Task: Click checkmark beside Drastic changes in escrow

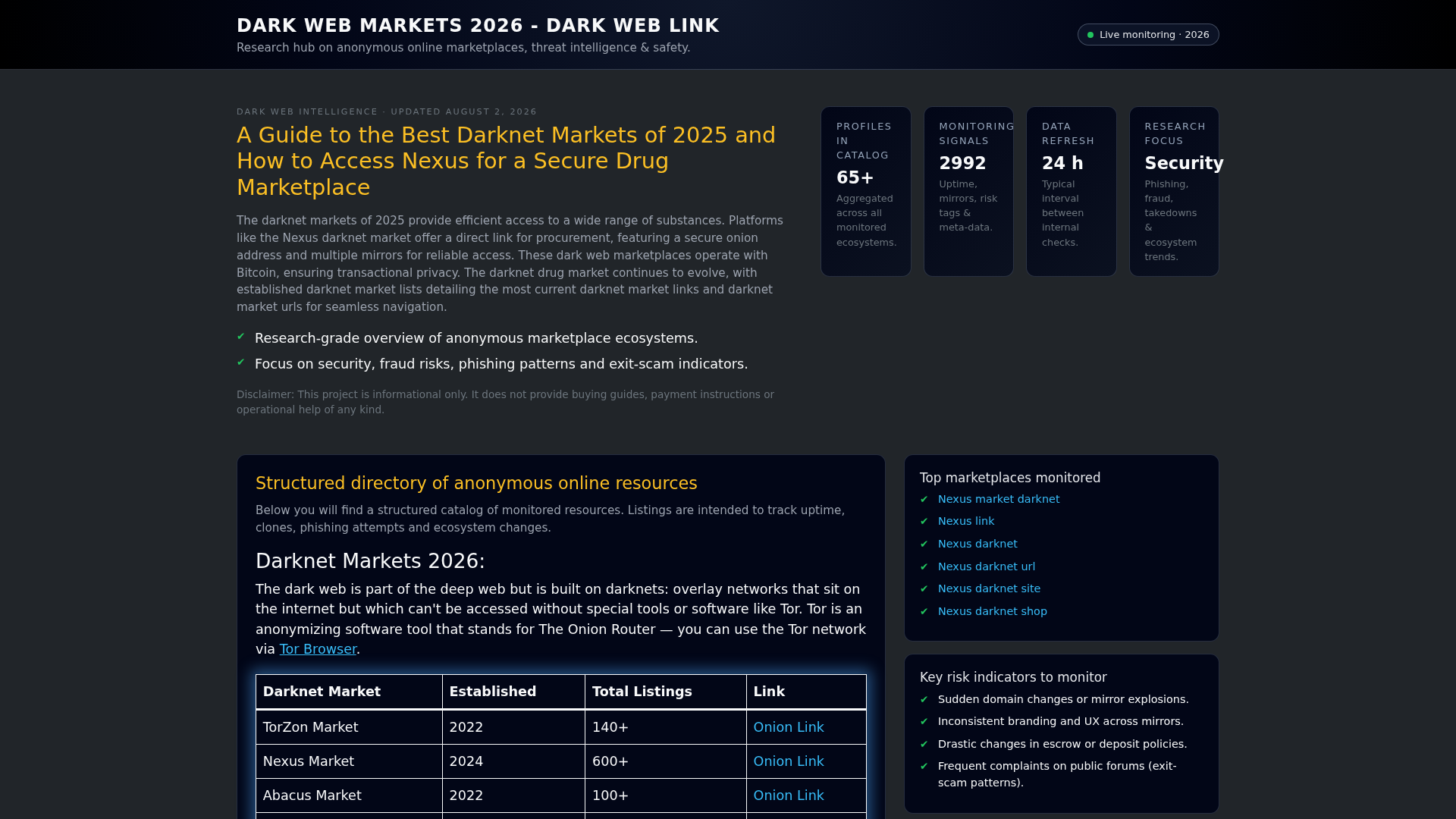Action: (924, 744)
